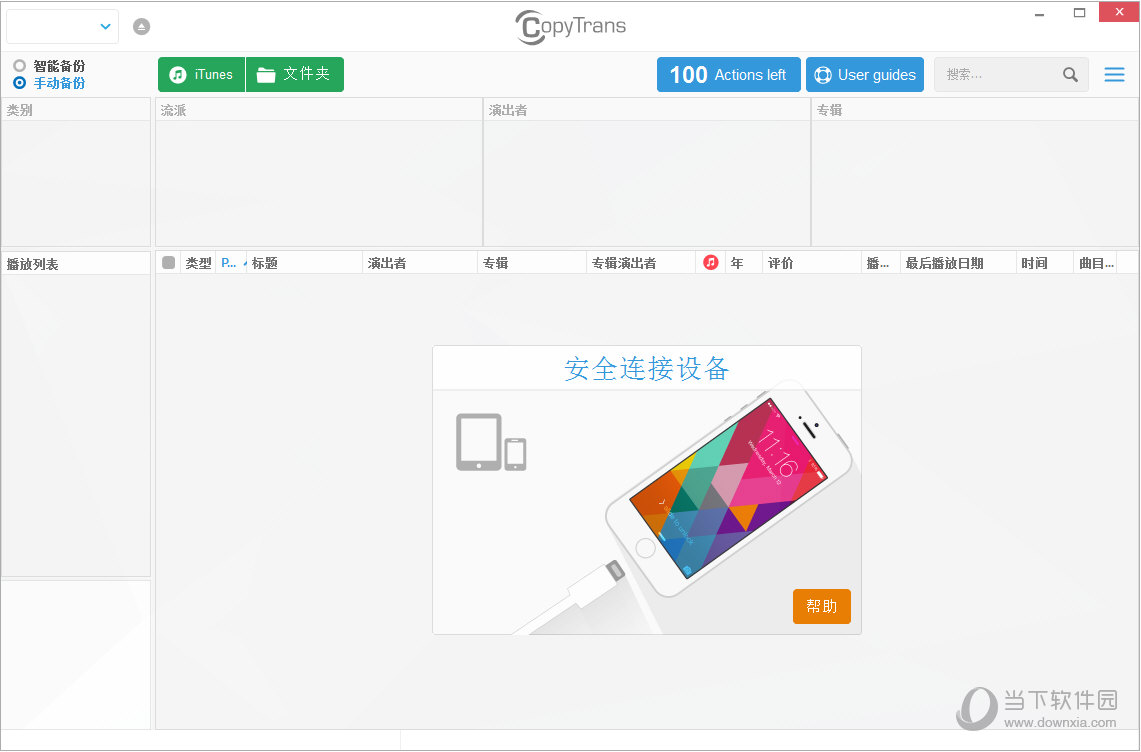Image resolution: width=1141 pixels, height=752 pixels.
Task: Close the CopyTrans window
Action: 1119,12
